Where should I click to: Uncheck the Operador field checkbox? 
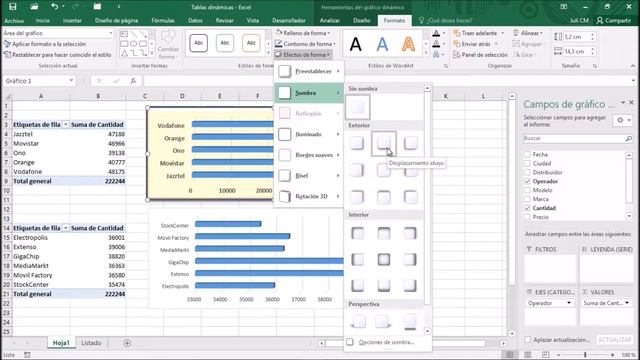pos(527,181)
